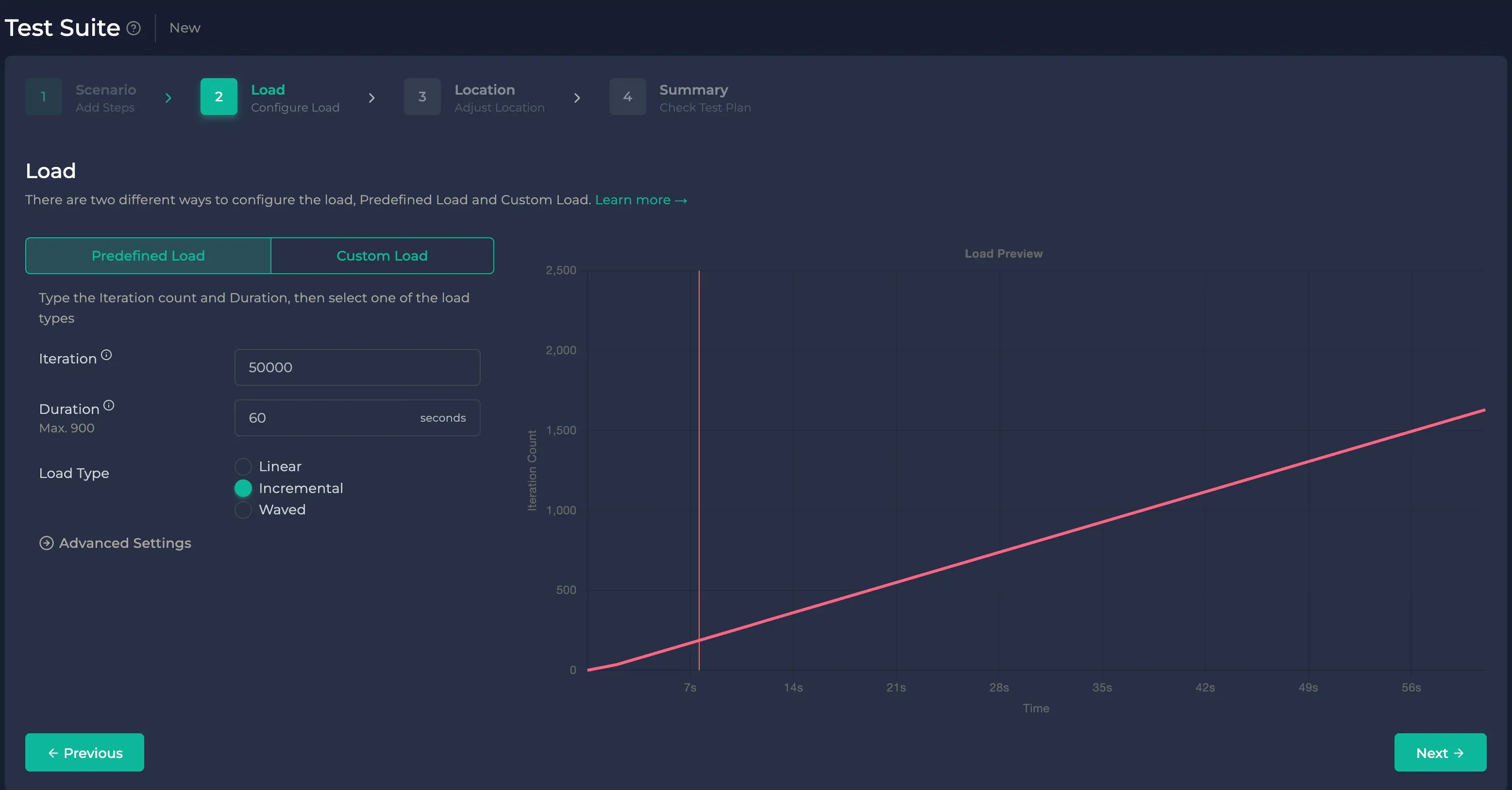This screenshot has width=1512, height=790.
Task: Click the Next button
Action: pyautogui.click(x=1439, y=753)
